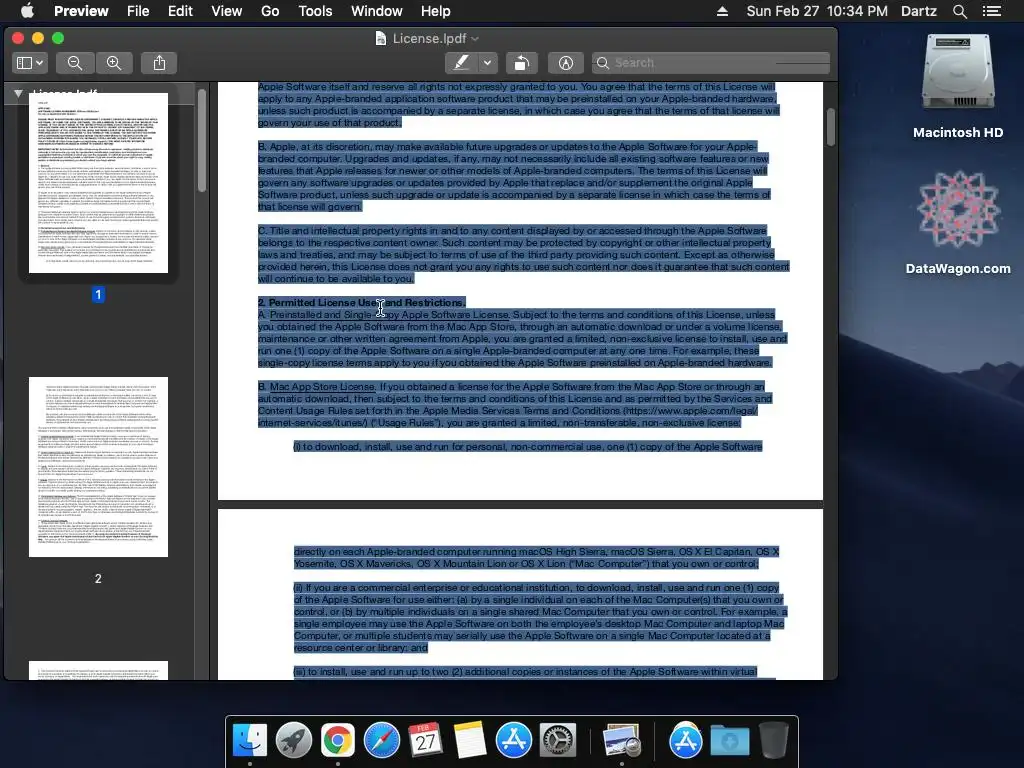This screenshot has width=1024, height=768.
Task: Open the Share toolbar button
Action: 159,63
